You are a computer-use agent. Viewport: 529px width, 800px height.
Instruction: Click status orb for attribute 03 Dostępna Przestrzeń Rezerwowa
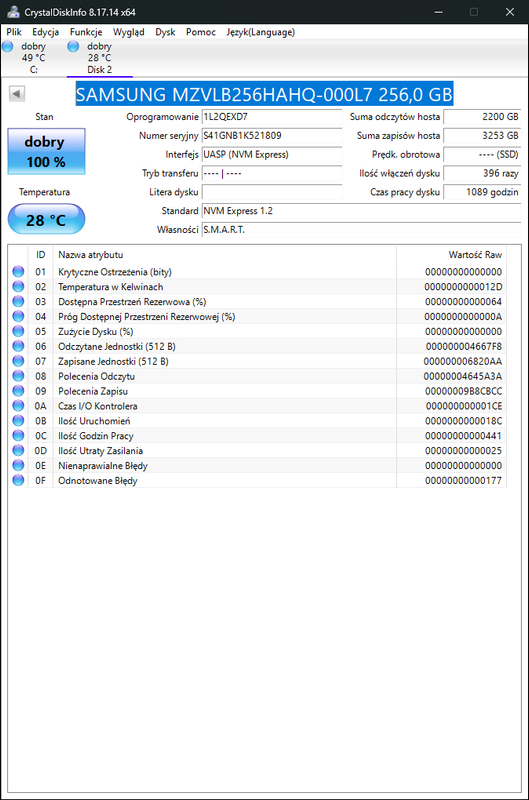point(18,301)
